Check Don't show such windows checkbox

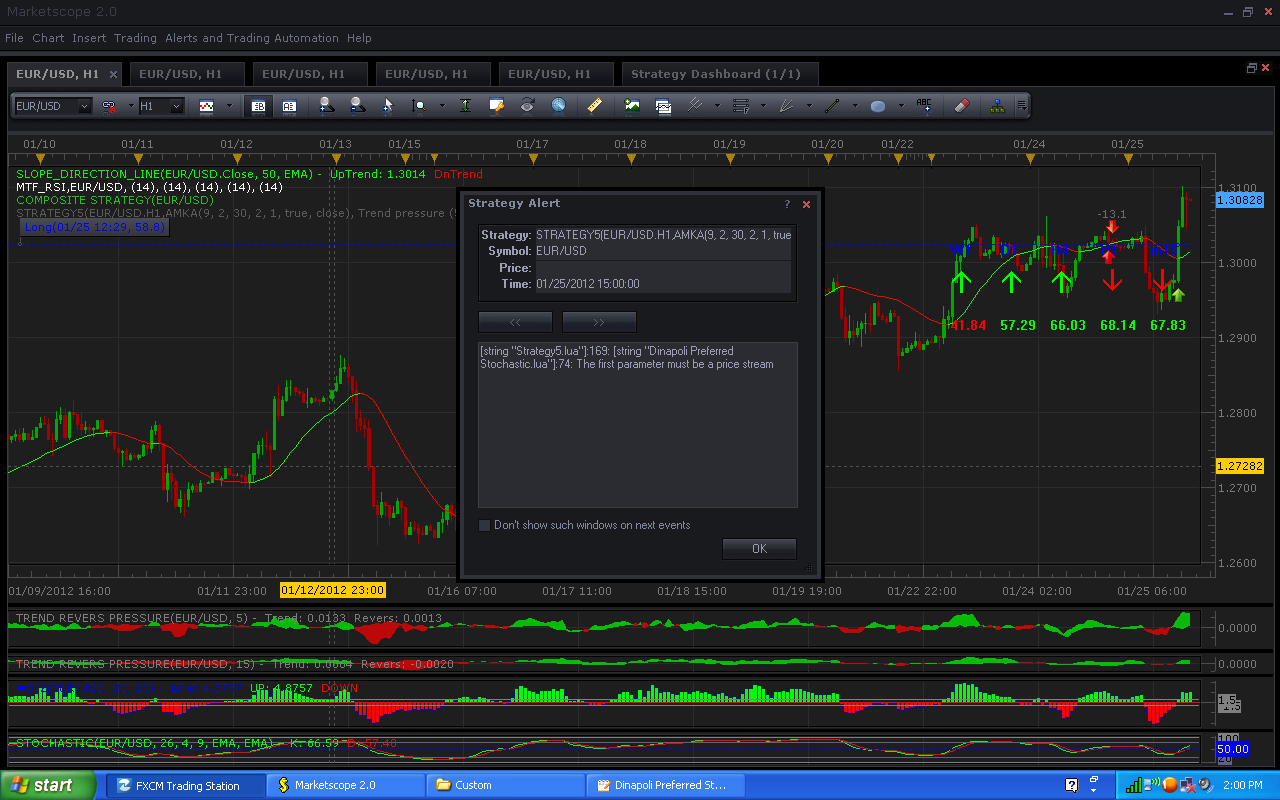(485, 525)
